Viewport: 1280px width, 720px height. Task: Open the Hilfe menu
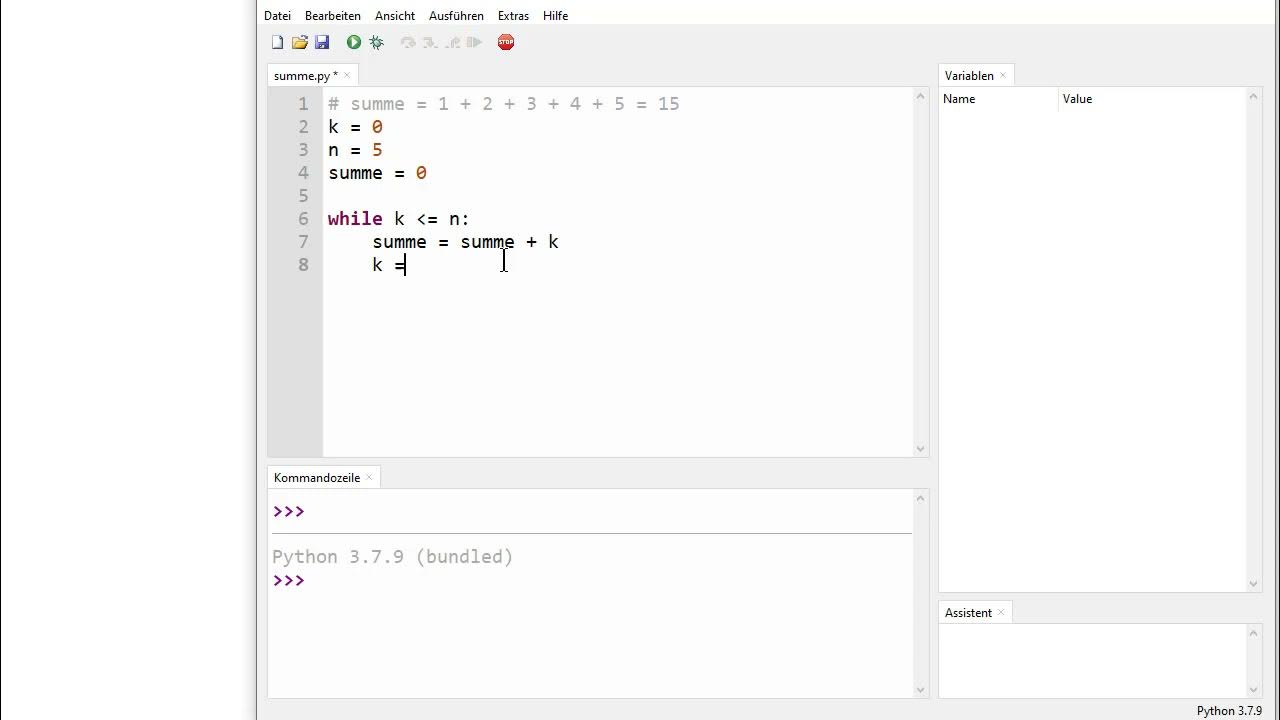tap(555, 16)
